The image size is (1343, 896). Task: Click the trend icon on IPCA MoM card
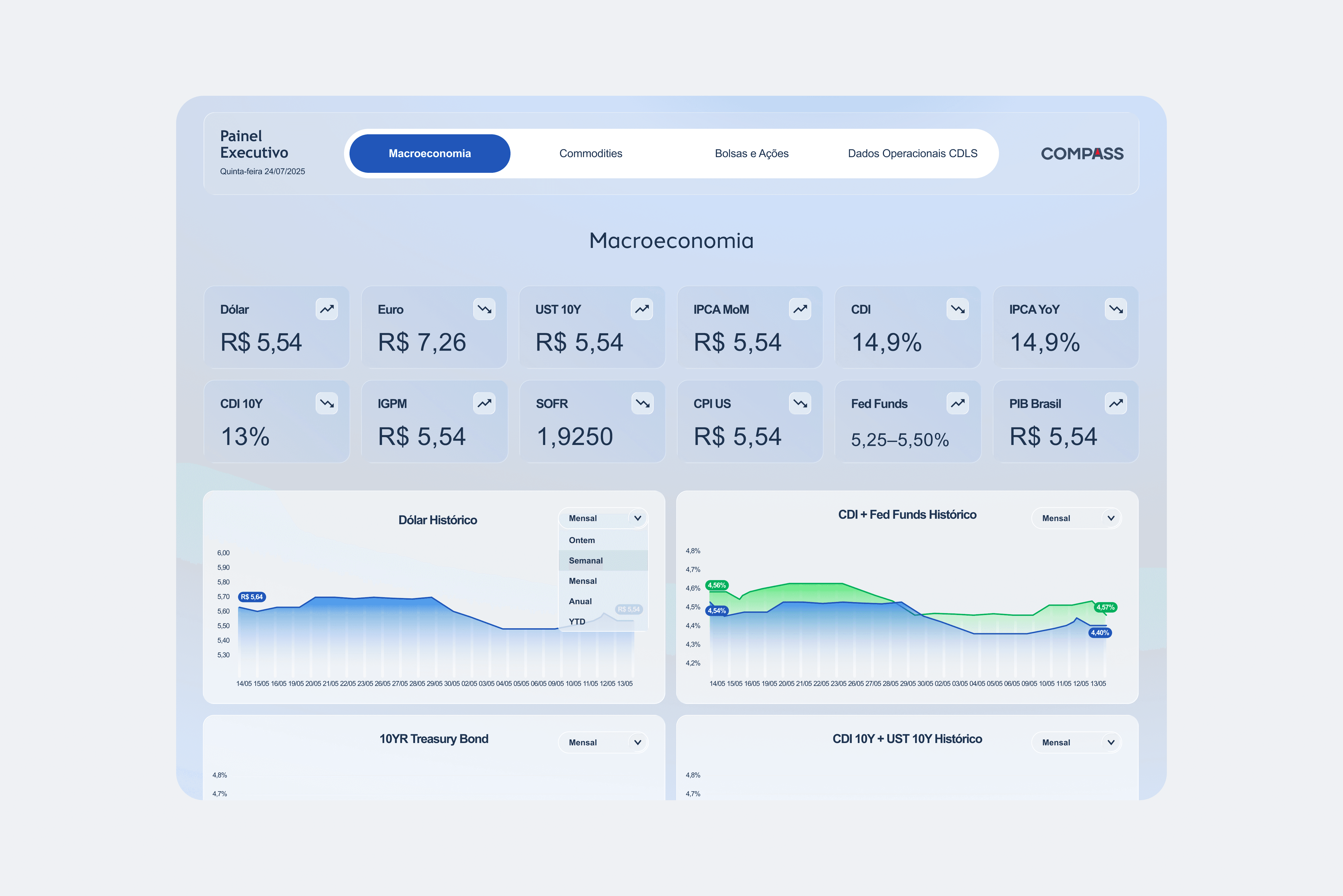(x=799, y=309)
